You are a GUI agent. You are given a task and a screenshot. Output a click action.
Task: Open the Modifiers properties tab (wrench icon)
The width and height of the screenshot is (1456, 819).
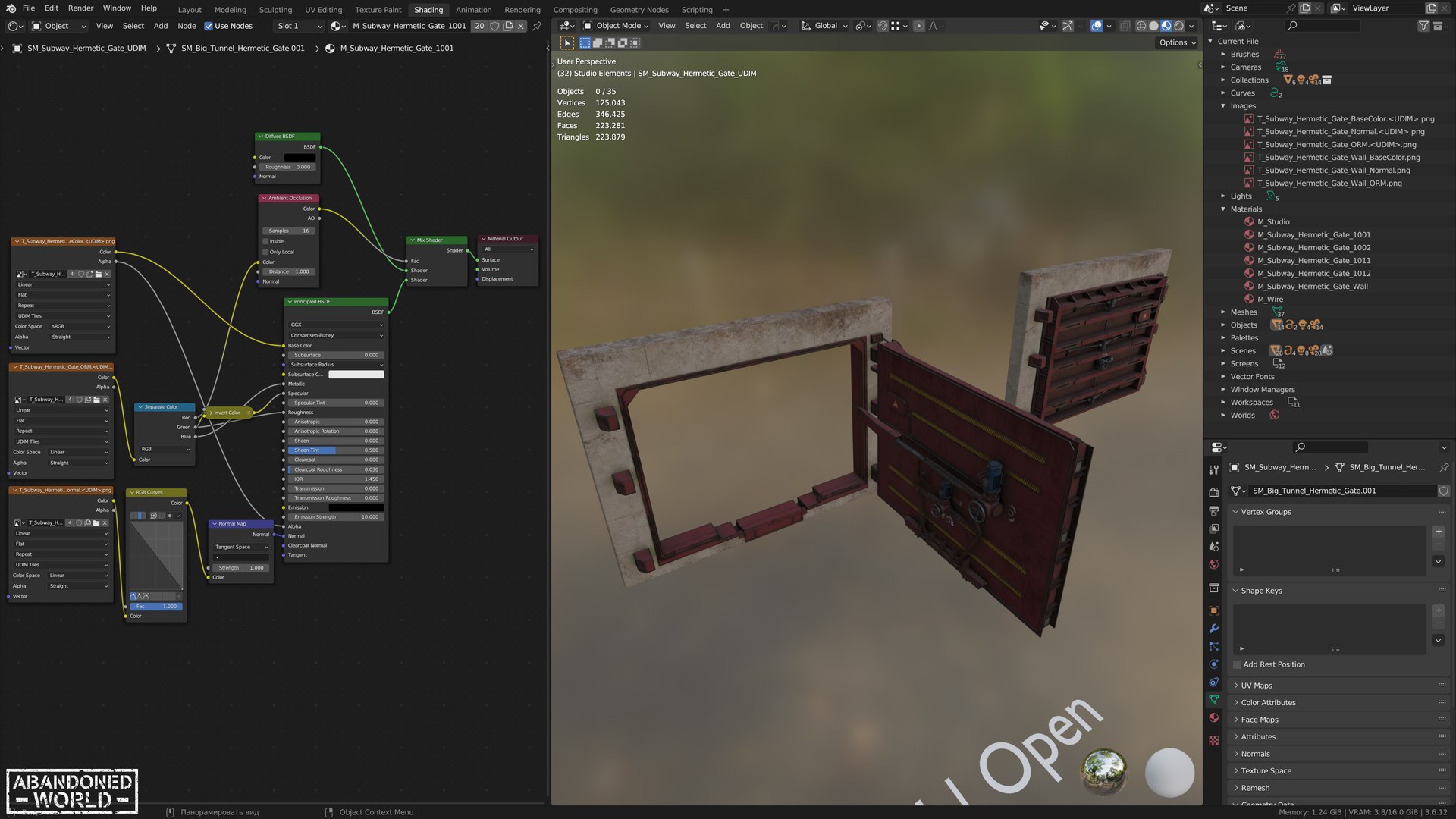click(1214, 629)
